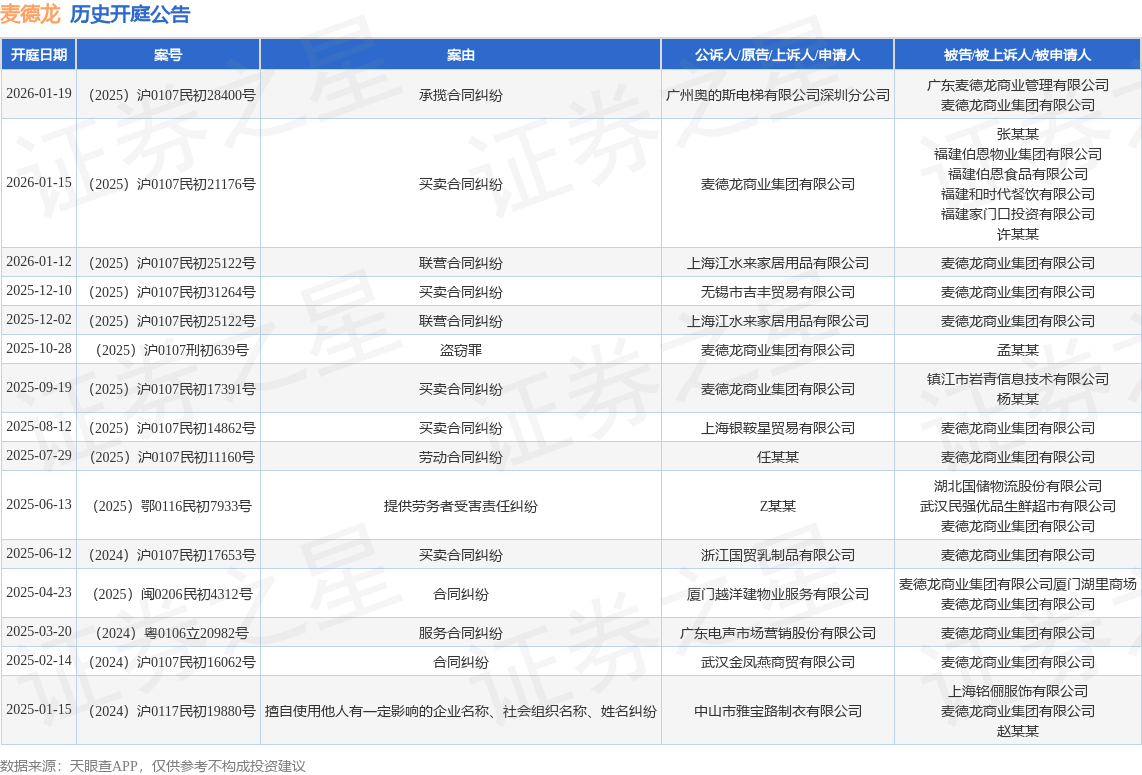Click 张某某 defendant name
The height and width of the screenshot is (775, 1142).
(1017, 134)
